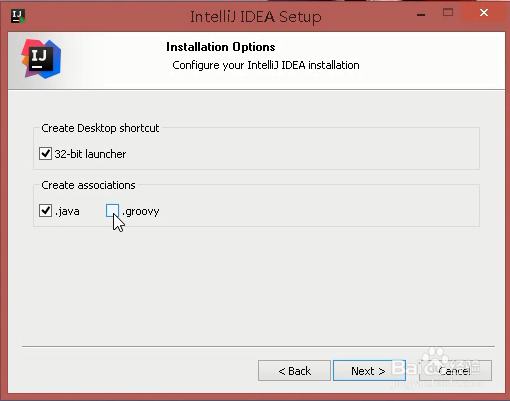
Task: Enable the .groovy association checkbox
Action: pos(112,211)
